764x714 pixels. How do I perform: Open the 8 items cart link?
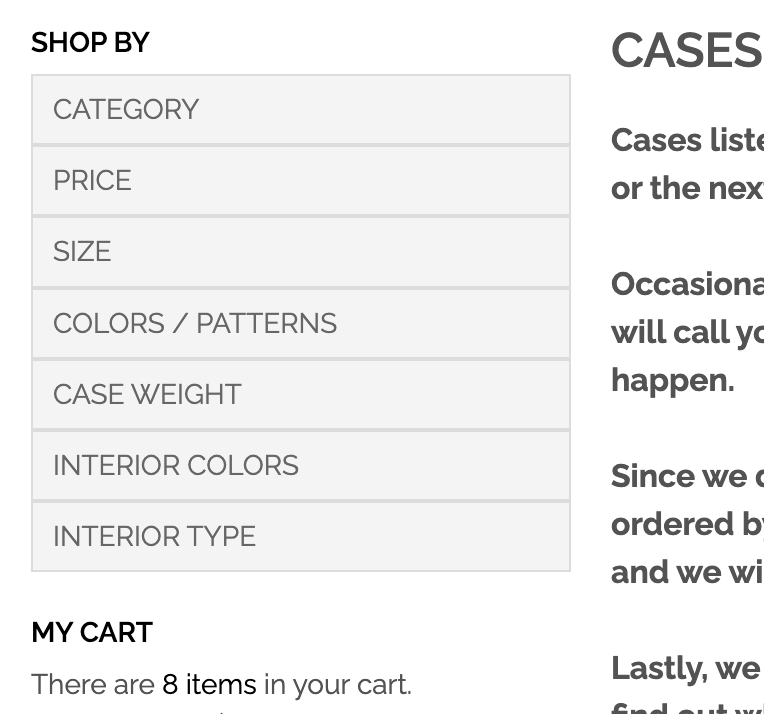pos(209,684)
